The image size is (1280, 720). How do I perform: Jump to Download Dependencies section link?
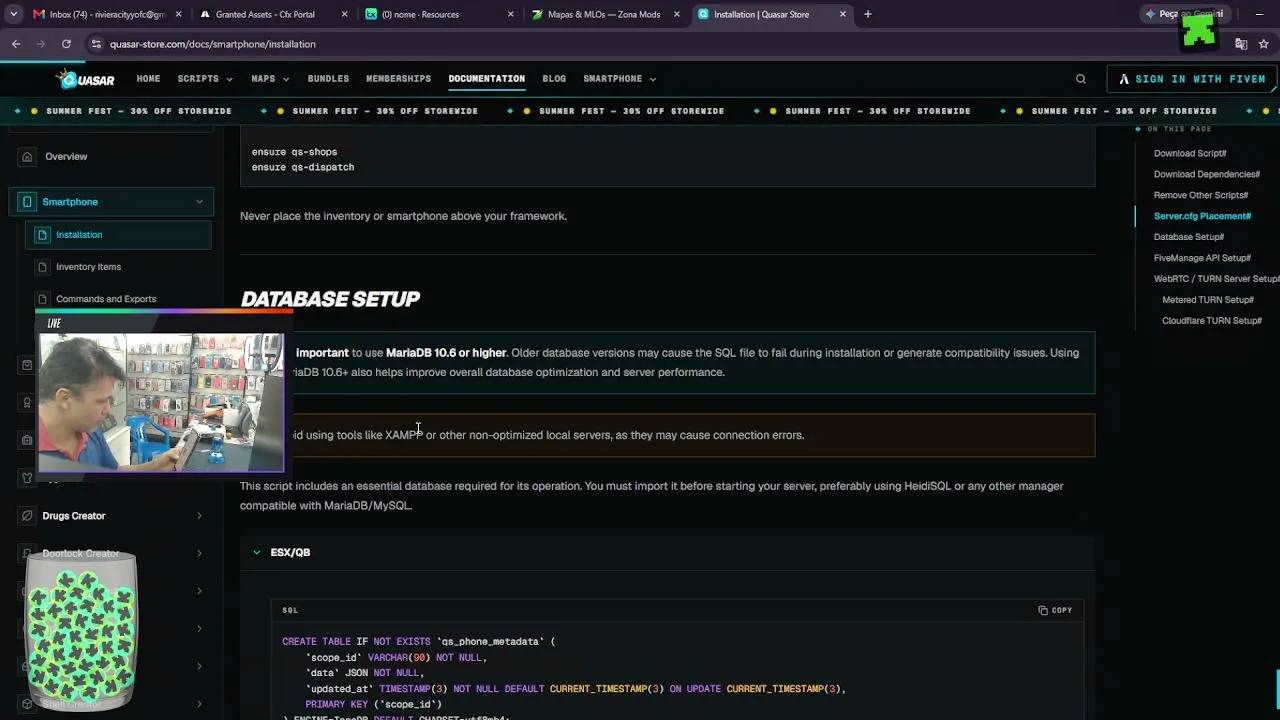point(1207,174)
